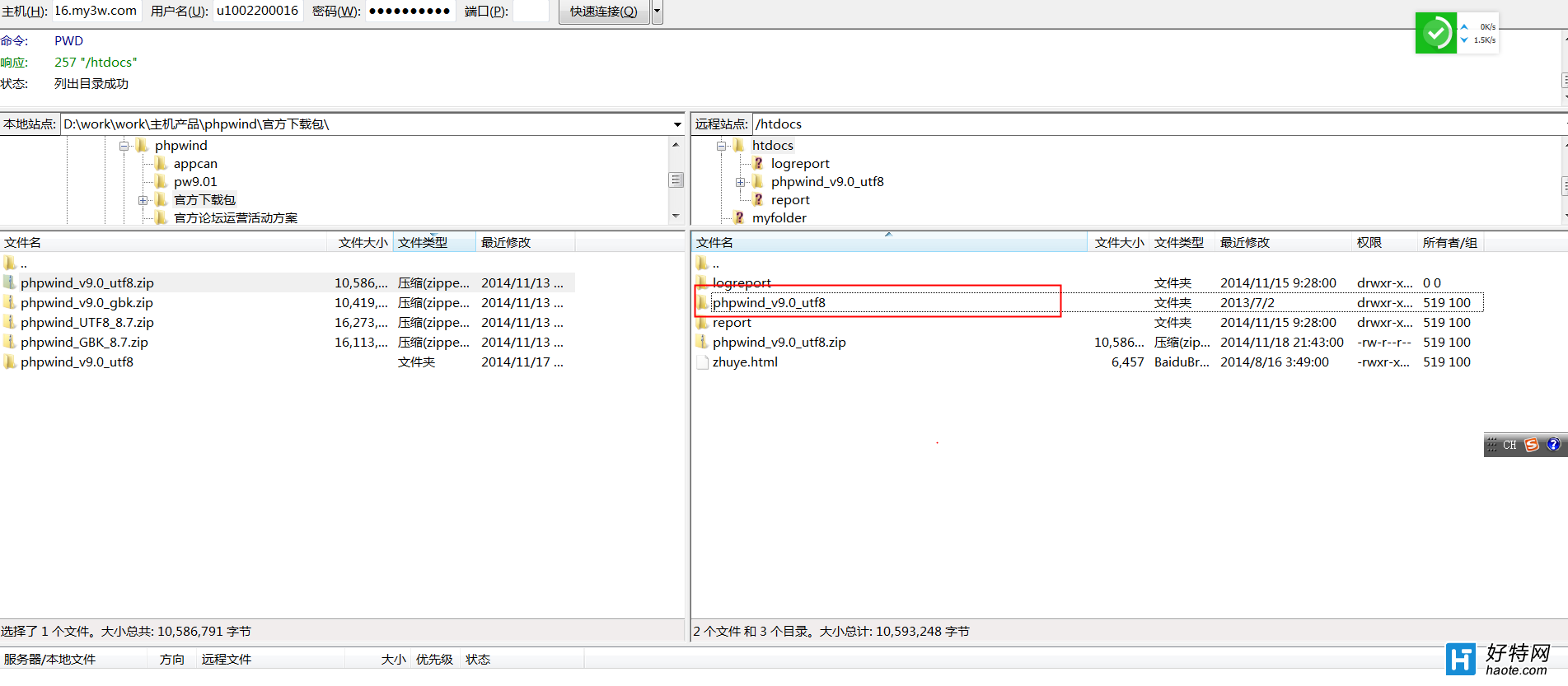Screen dimensions: 1568x686
Task: Sort local list by 文件类型 column
Action: click(434, 242)
